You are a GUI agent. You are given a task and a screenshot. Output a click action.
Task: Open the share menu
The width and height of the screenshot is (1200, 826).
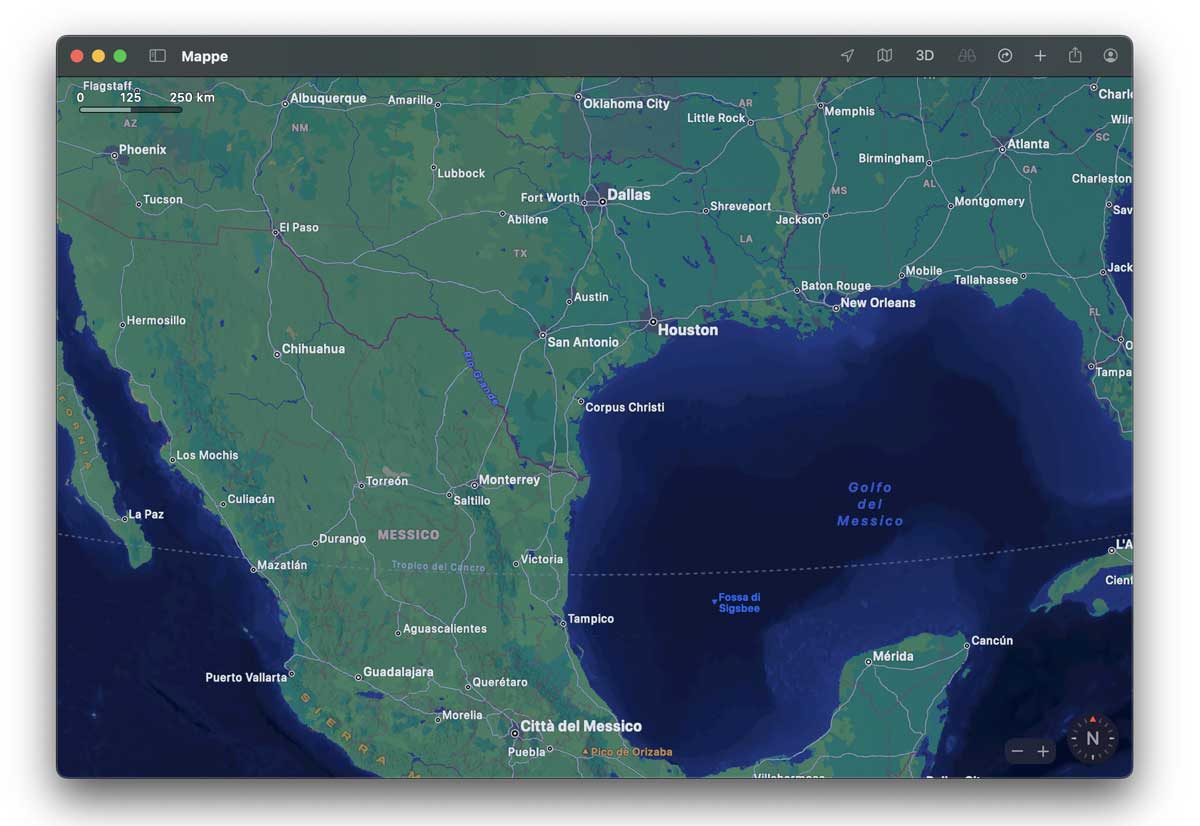1075,56
